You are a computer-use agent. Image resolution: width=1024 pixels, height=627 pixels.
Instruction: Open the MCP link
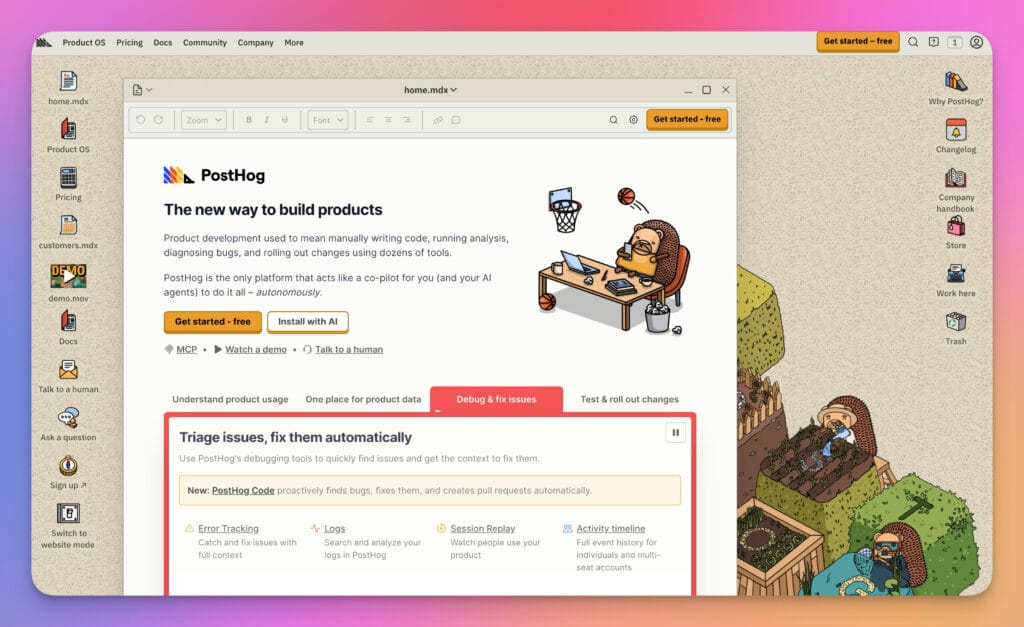pos(186,349)
